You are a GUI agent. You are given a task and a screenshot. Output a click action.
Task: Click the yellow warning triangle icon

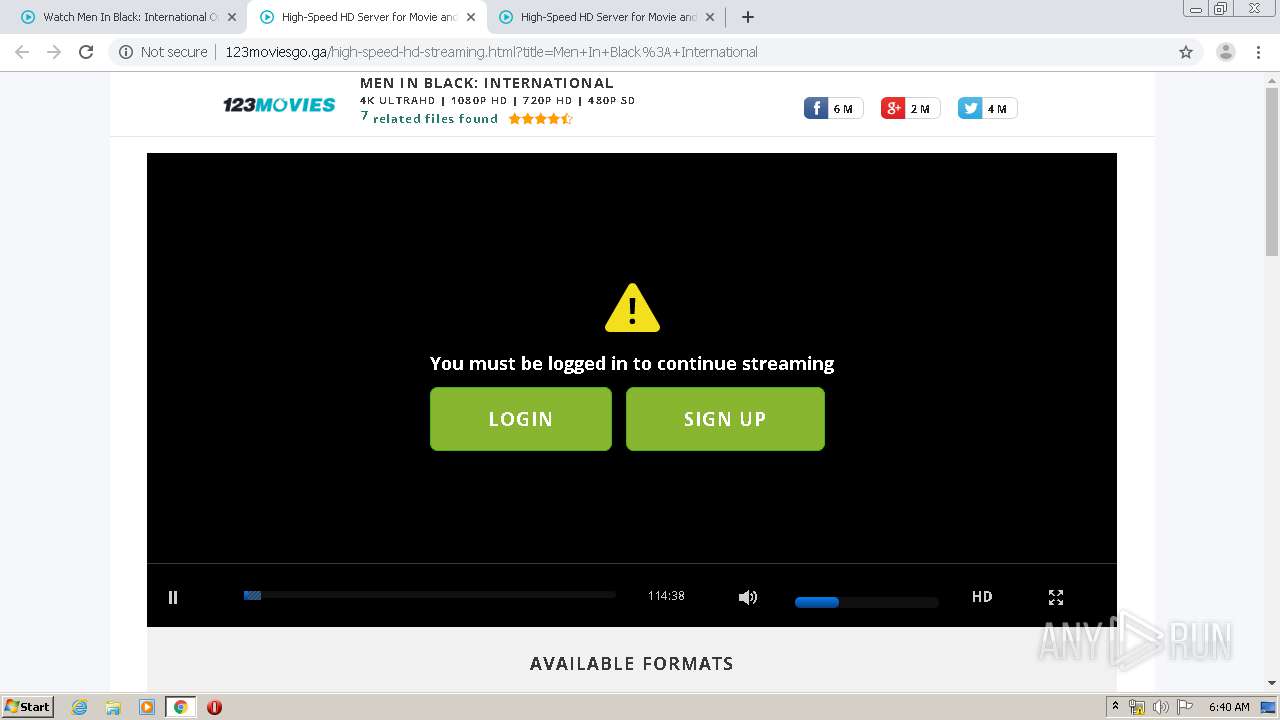point(632,308)
